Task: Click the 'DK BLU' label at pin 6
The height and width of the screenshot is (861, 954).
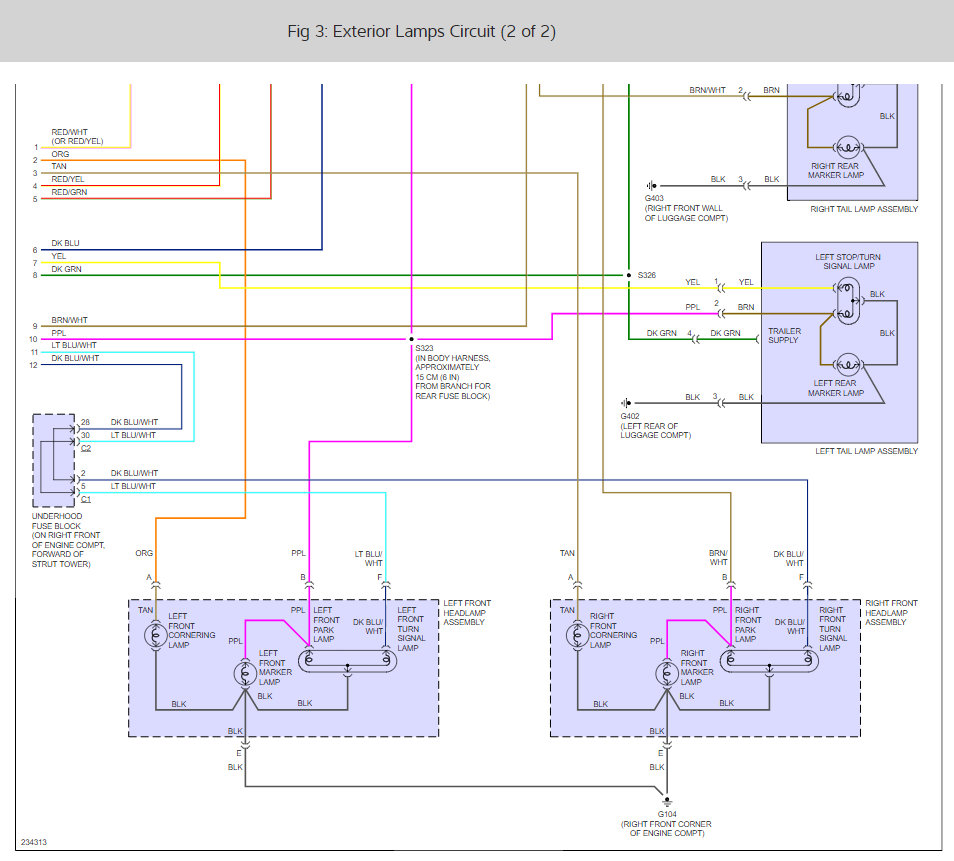Action: coord(65,243)
